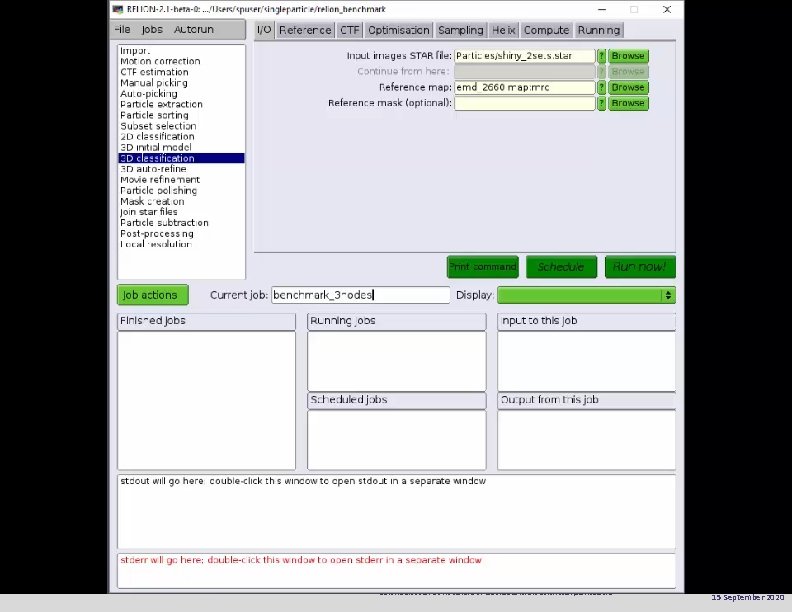
Task: Select Subset selection job type
Action: click(181, 126)
